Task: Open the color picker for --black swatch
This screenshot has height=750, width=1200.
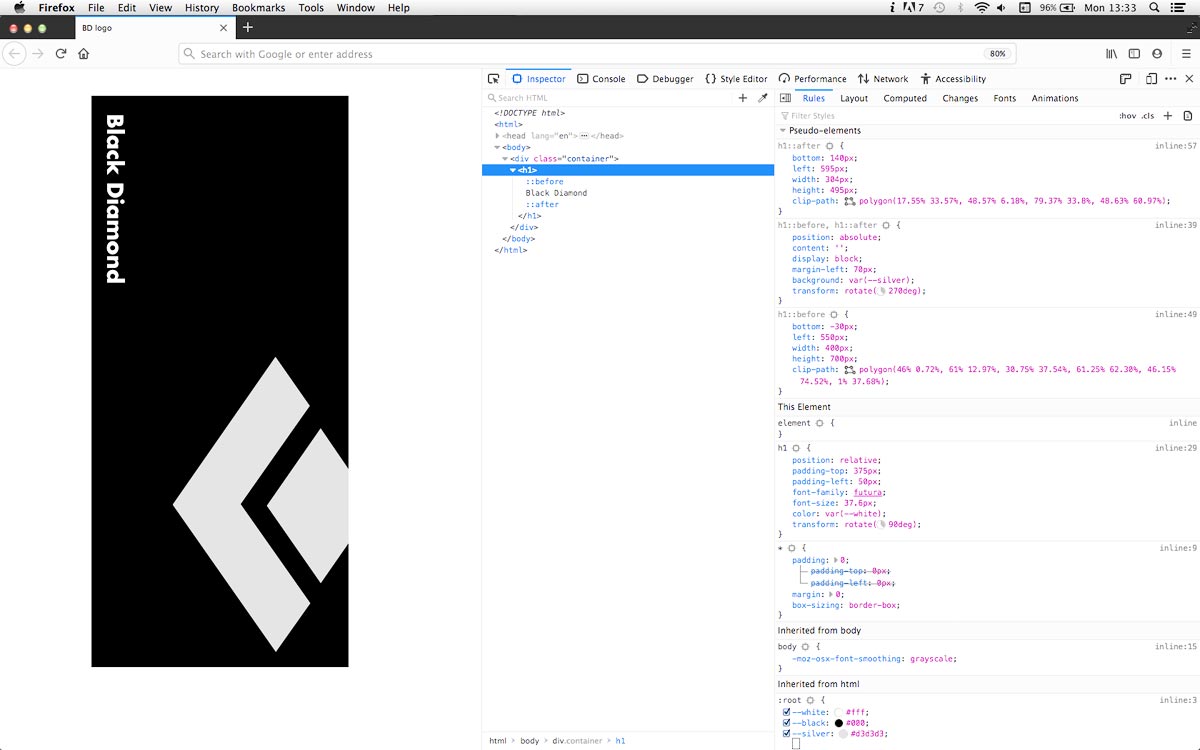Action: click(x=838, y=723)
